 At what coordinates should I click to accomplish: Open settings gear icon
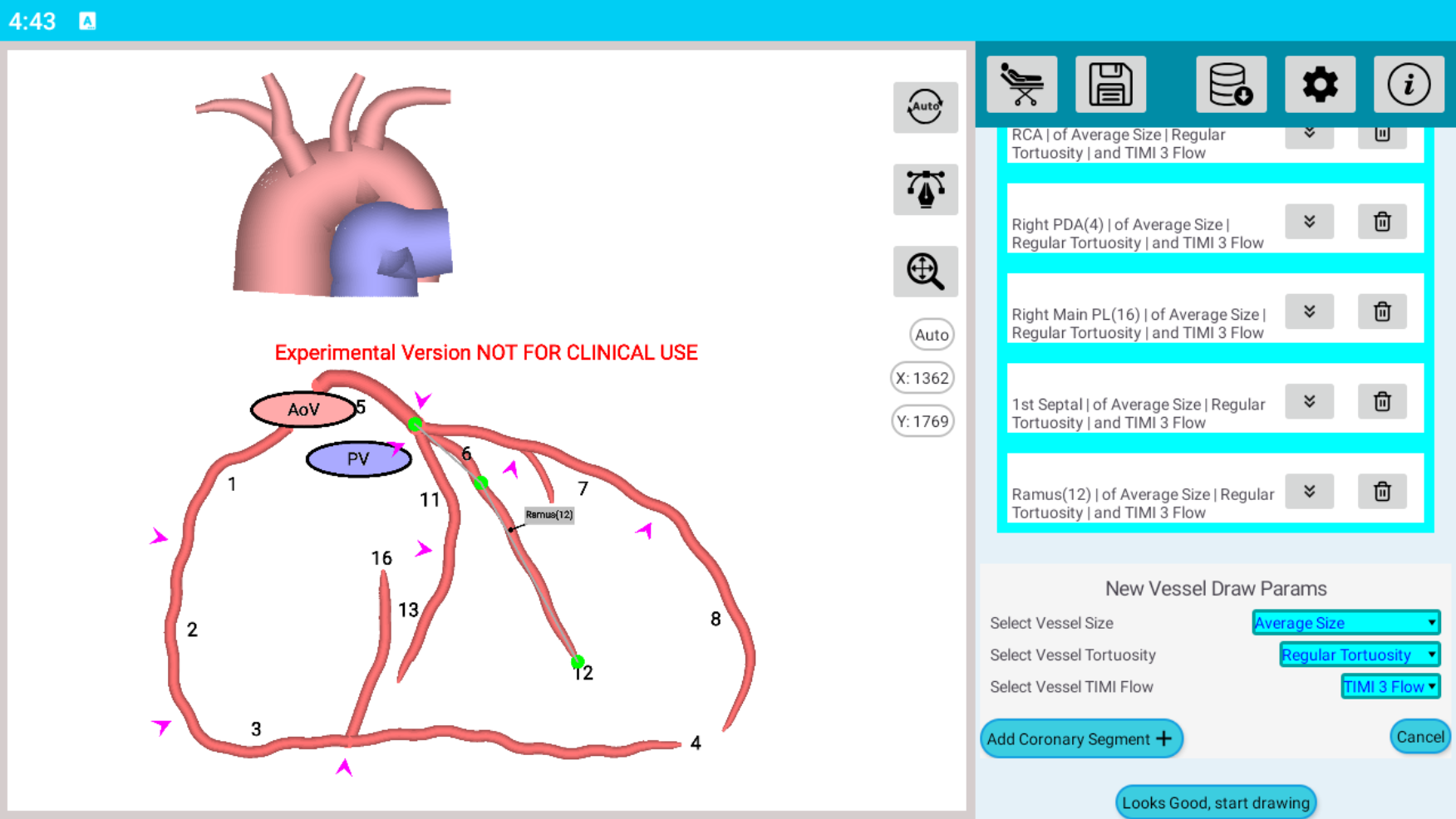[x=1320, y=85]
